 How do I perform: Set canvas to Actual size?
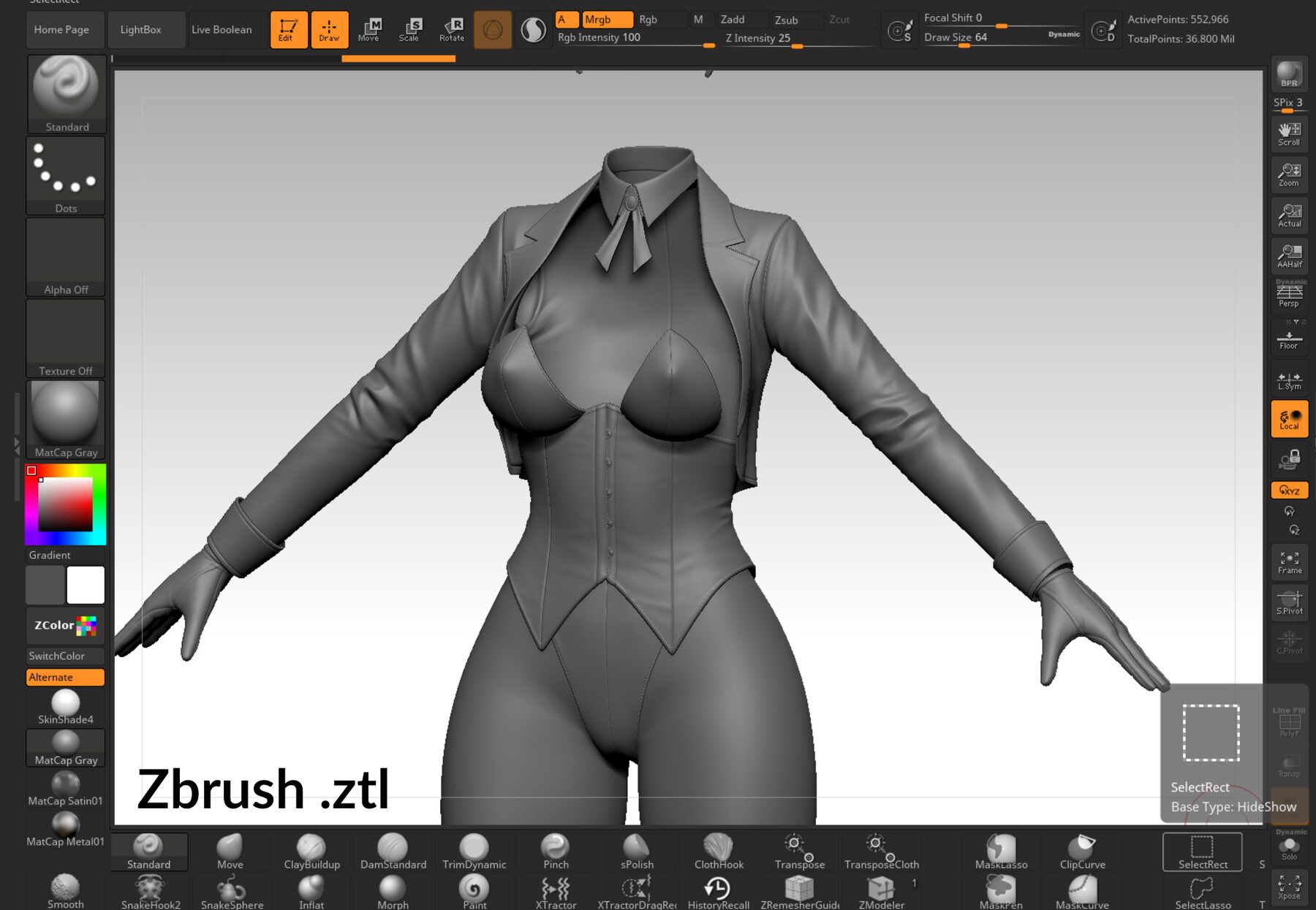pyautogui.click(x=1289, y=215)
